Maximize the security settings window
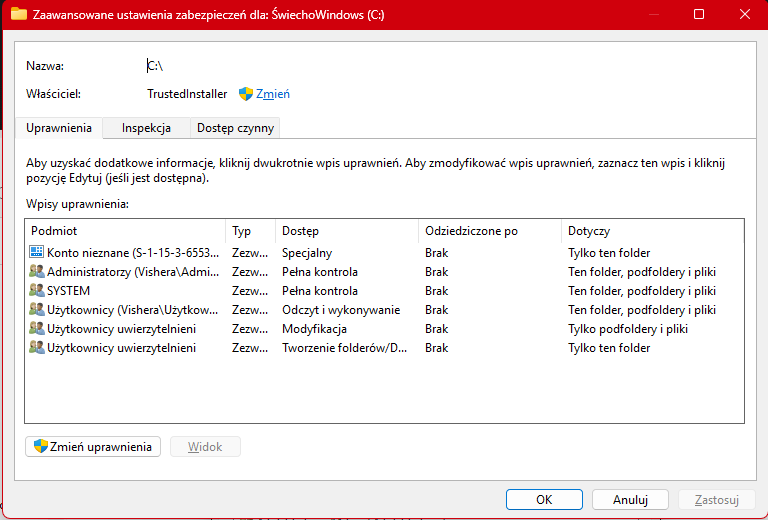768x520 pixels. point(699,15)
